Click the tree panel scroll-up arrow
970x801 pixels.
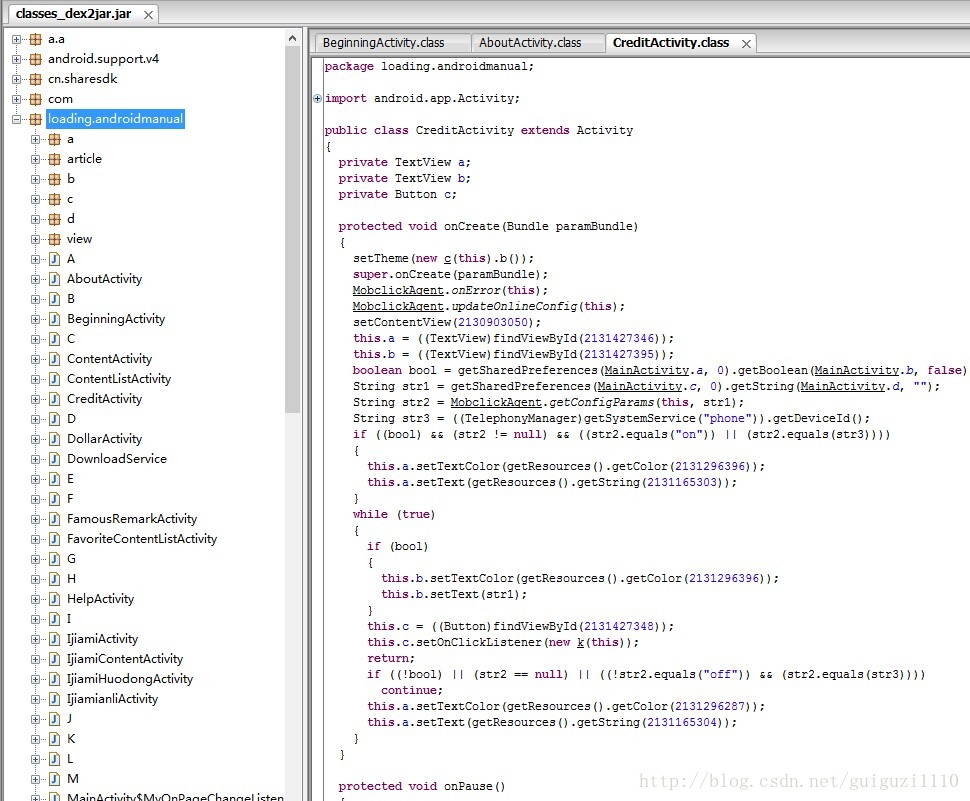[x=292, y=38]
